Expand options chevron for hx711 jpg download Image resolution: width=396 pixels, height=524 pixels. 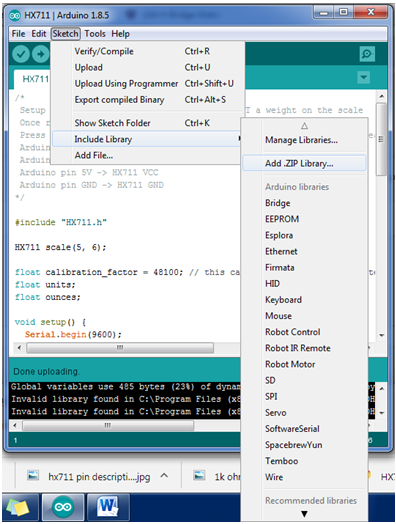coord(164,476)
